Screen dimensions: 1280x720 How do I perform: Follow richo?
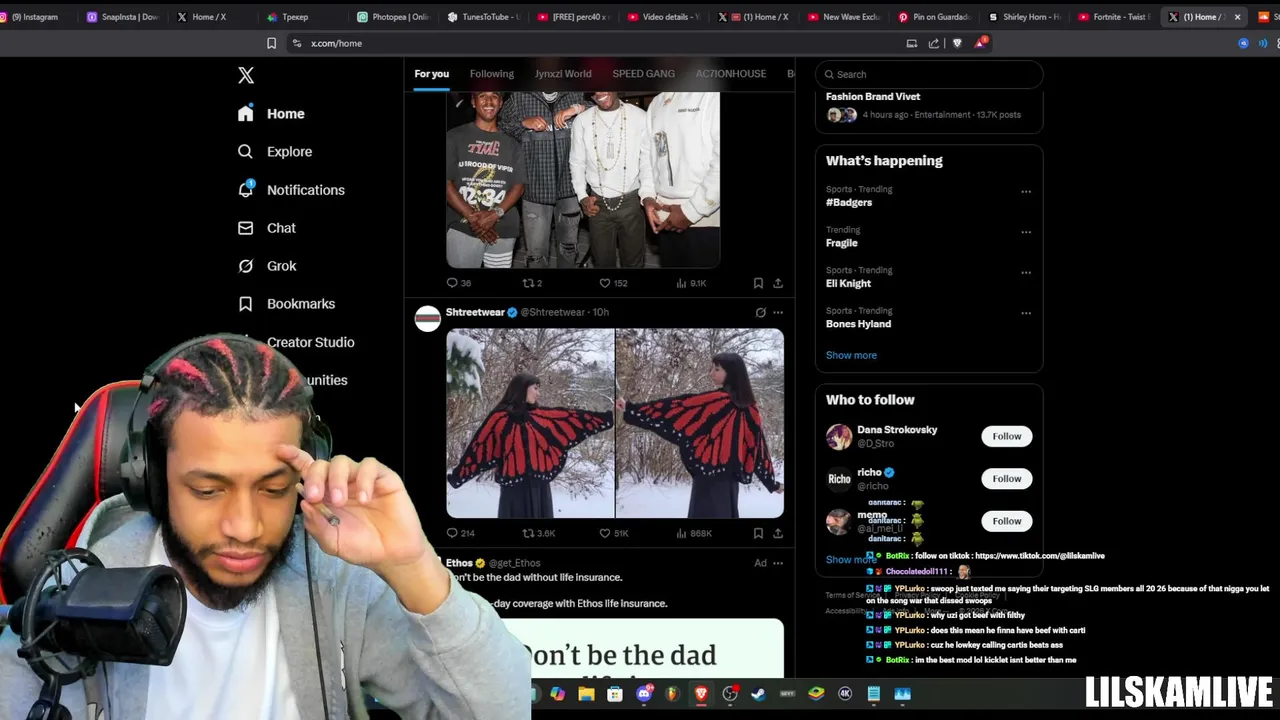pos(1007,478)
